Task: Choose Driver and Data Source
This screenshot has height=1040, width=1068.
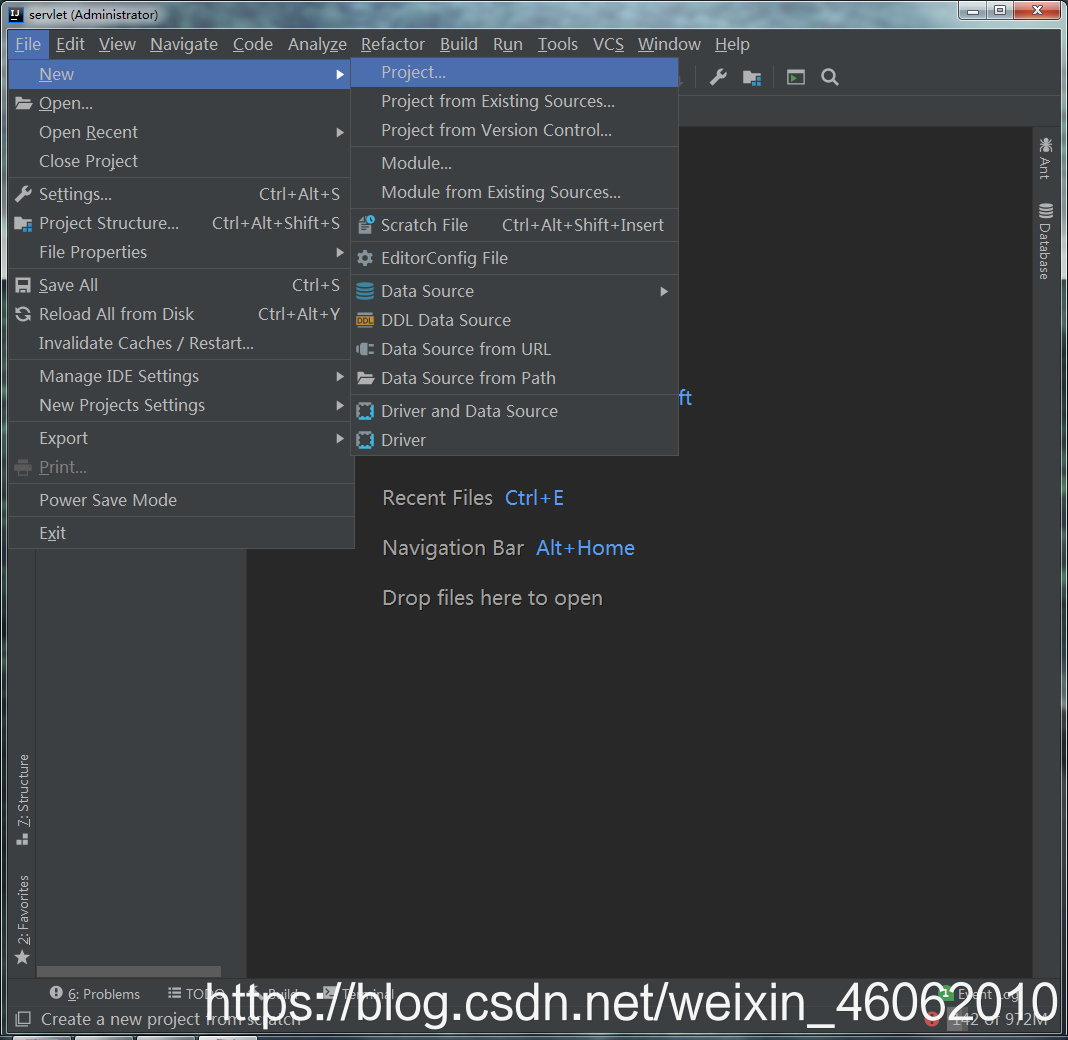Action: click(x=514, y=411)
